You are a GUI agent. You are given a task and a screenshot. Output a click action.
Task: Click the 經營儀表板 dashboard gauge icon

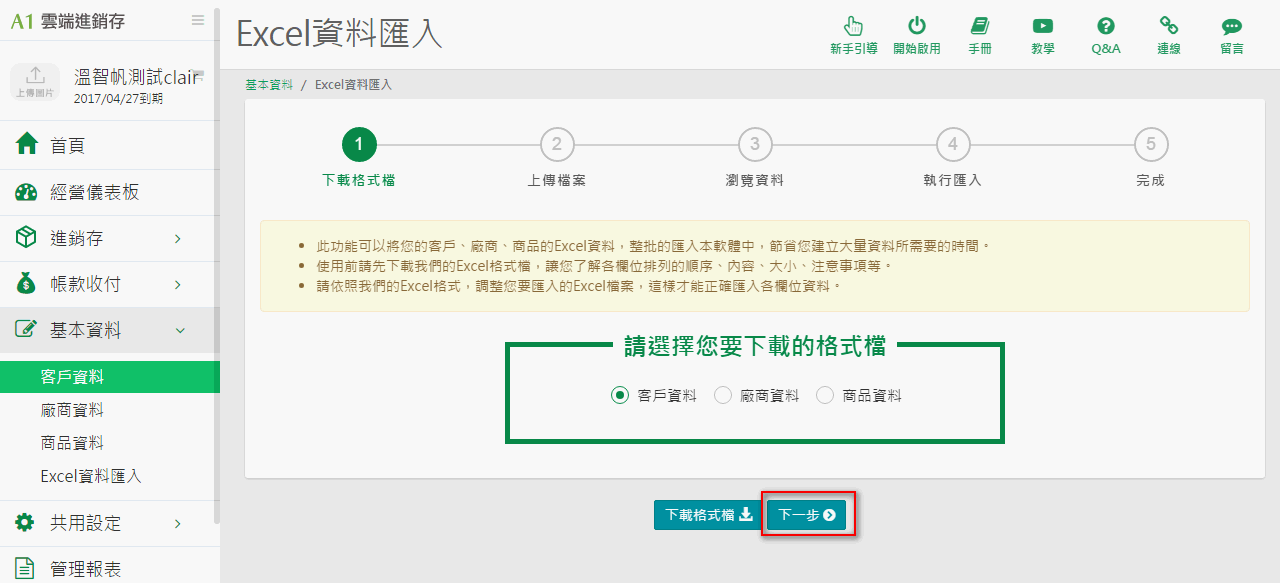(x=27, y=192)
